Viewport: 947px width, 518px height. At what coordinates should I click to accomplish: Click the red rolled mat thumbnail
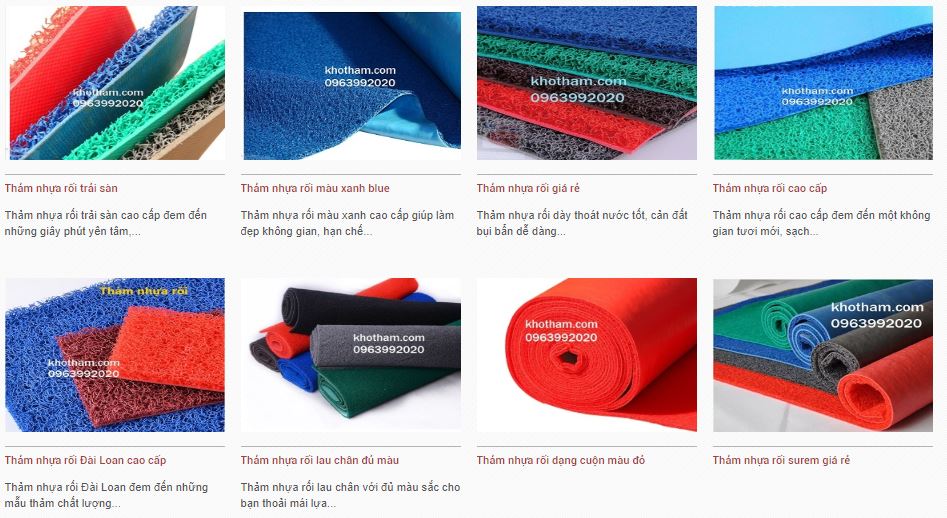[586, 355]
